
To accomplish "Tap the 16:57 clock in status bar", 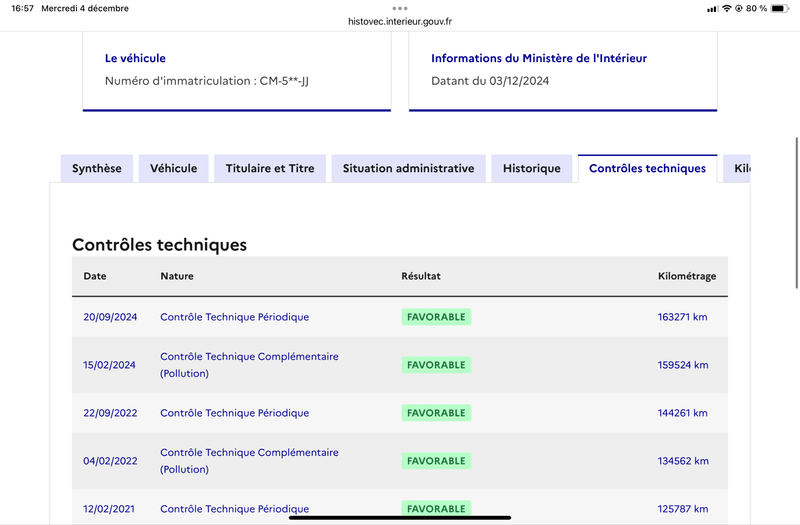I will pos(22,8).
